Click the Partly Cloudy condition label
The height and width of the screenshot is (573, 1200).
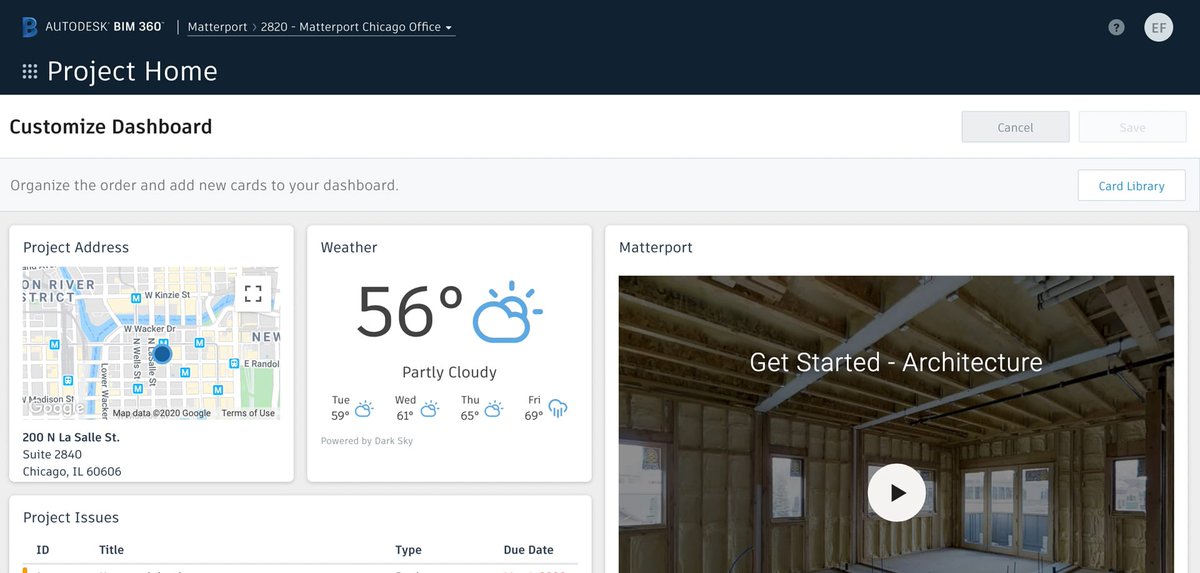click(x=449, y=372)
